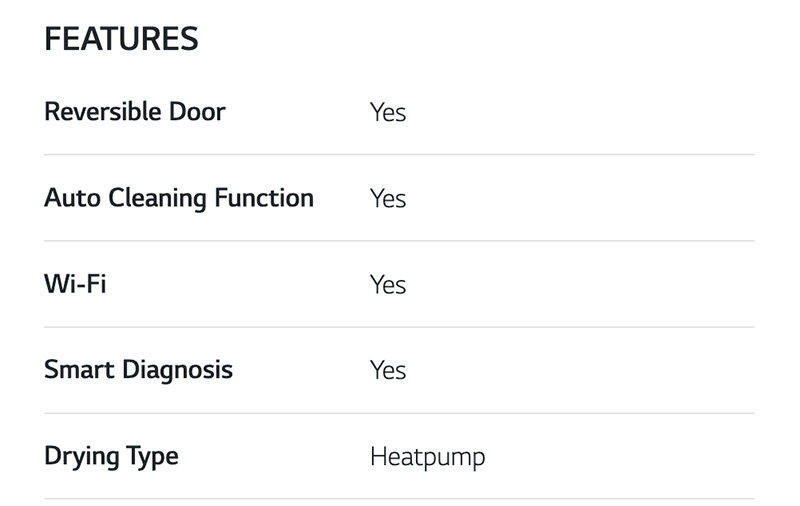This screenshot has width=800, height=506.
Task: Click the divider line below Drying Type row
Action: [399, 499]
